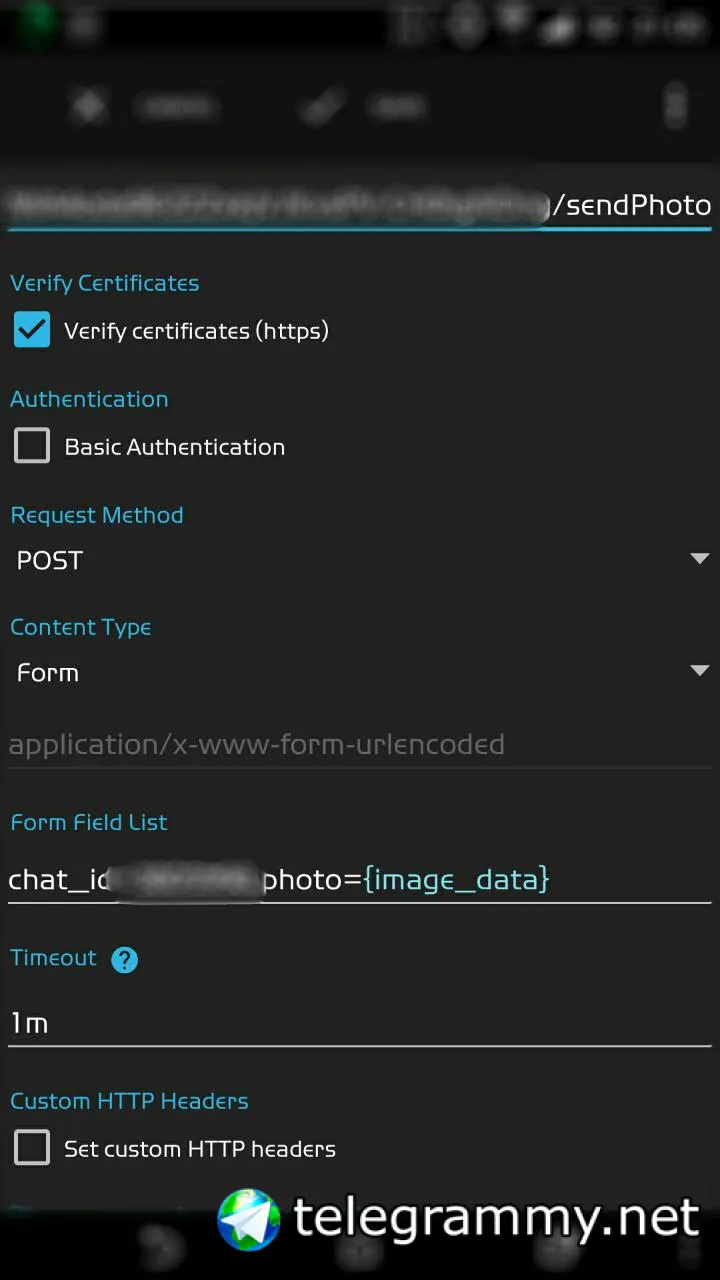This screenshot has width=720, height=1280.
Task: Tap the pencil icon in top toolbar
Action: [322, 106]
